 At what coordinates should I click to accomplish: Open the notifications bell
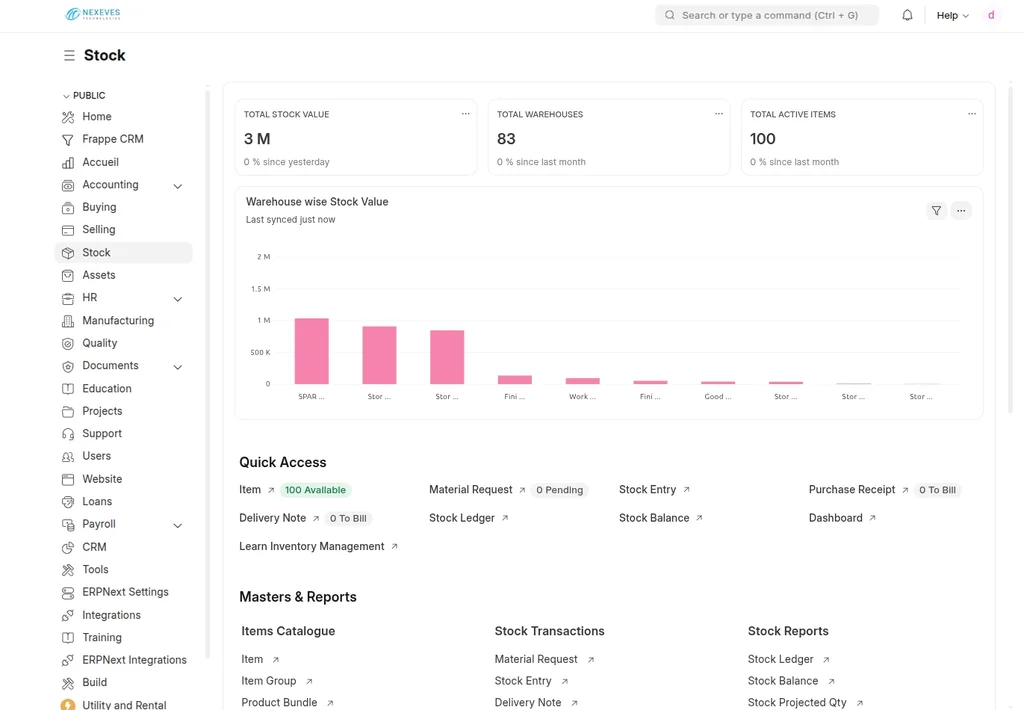[907, 15]
